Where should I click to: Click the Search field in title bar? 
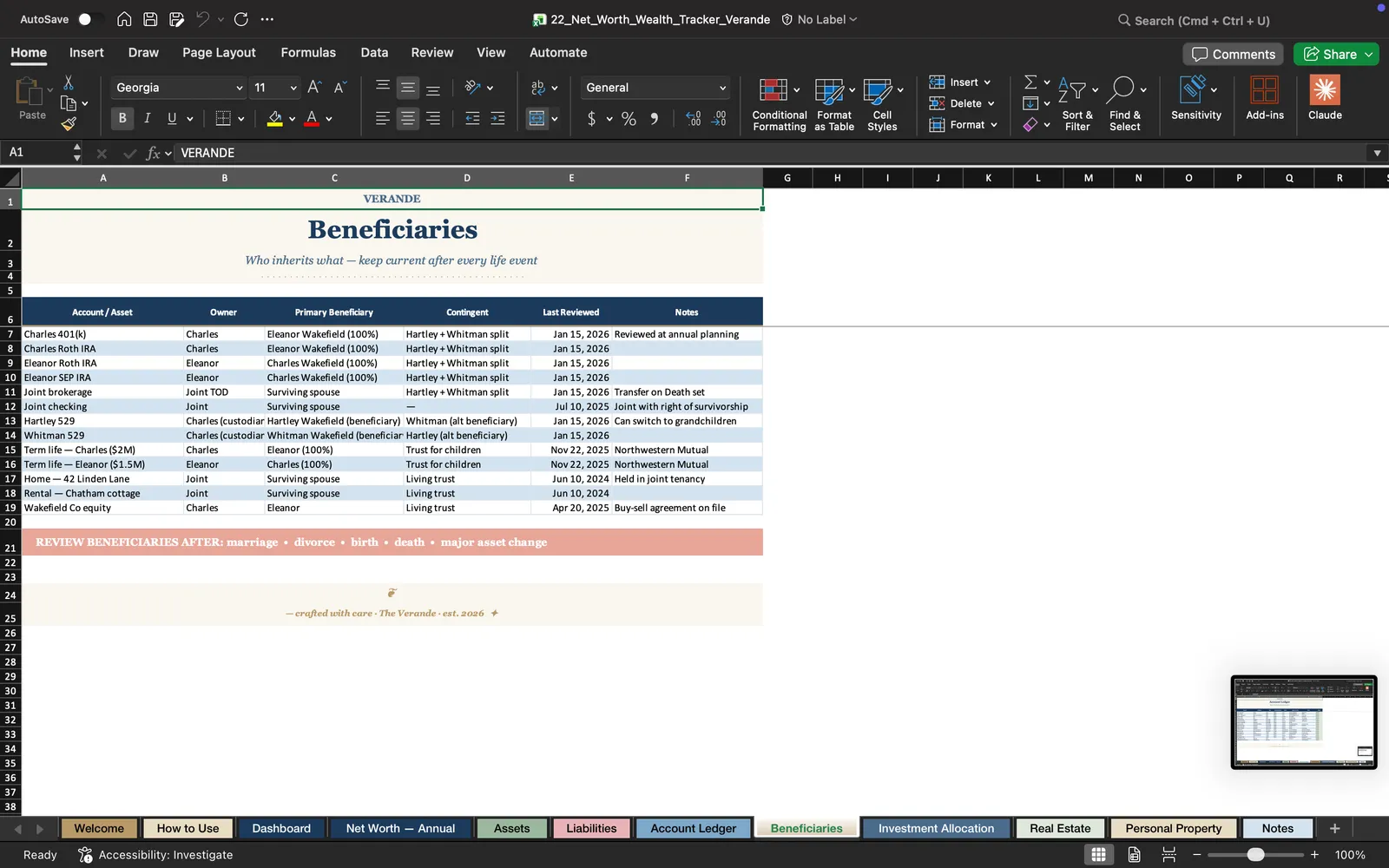click(x=1195, y=20)
